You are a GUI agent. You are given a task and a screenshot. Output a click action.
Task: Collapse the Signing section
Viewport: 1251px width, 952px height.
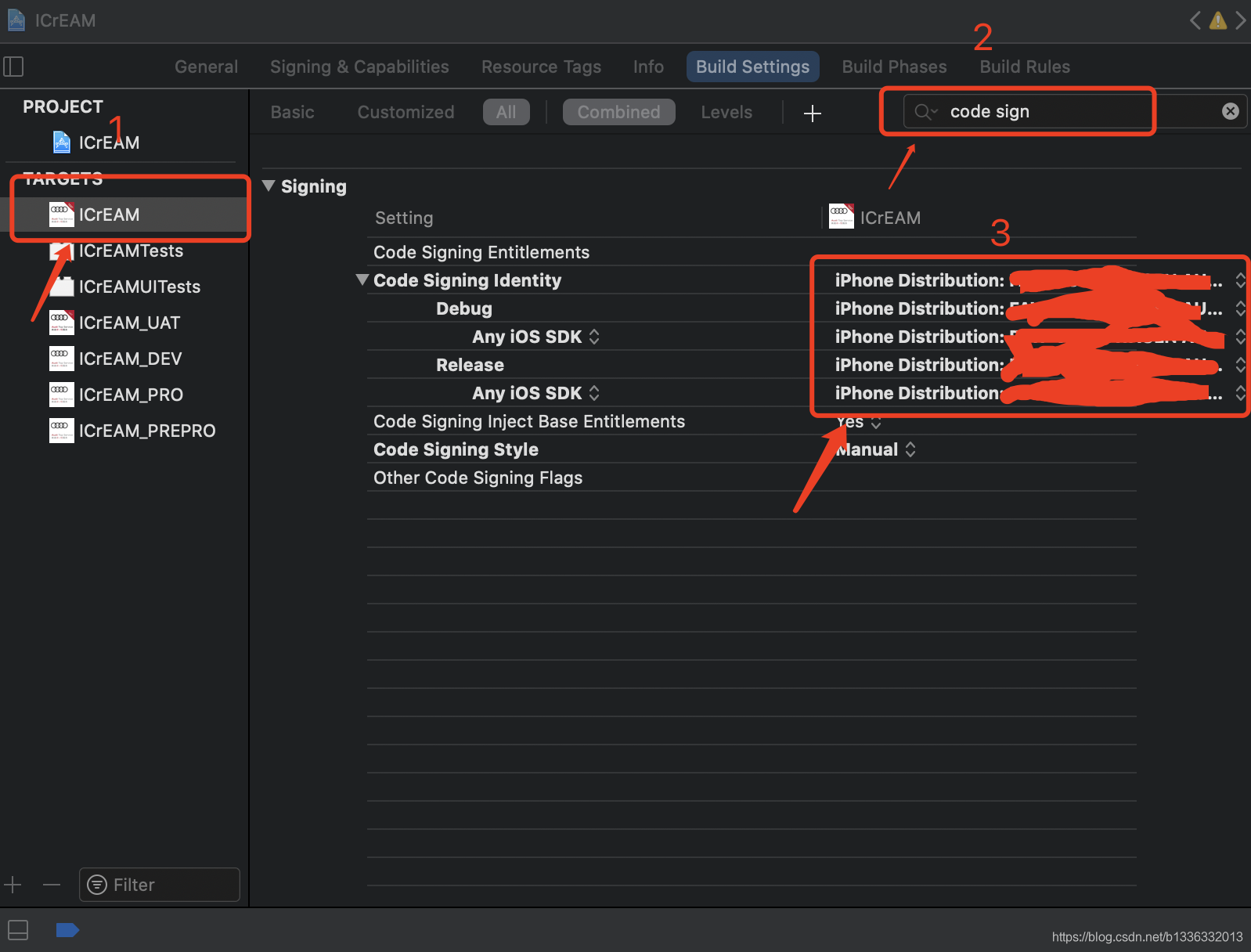269,186
